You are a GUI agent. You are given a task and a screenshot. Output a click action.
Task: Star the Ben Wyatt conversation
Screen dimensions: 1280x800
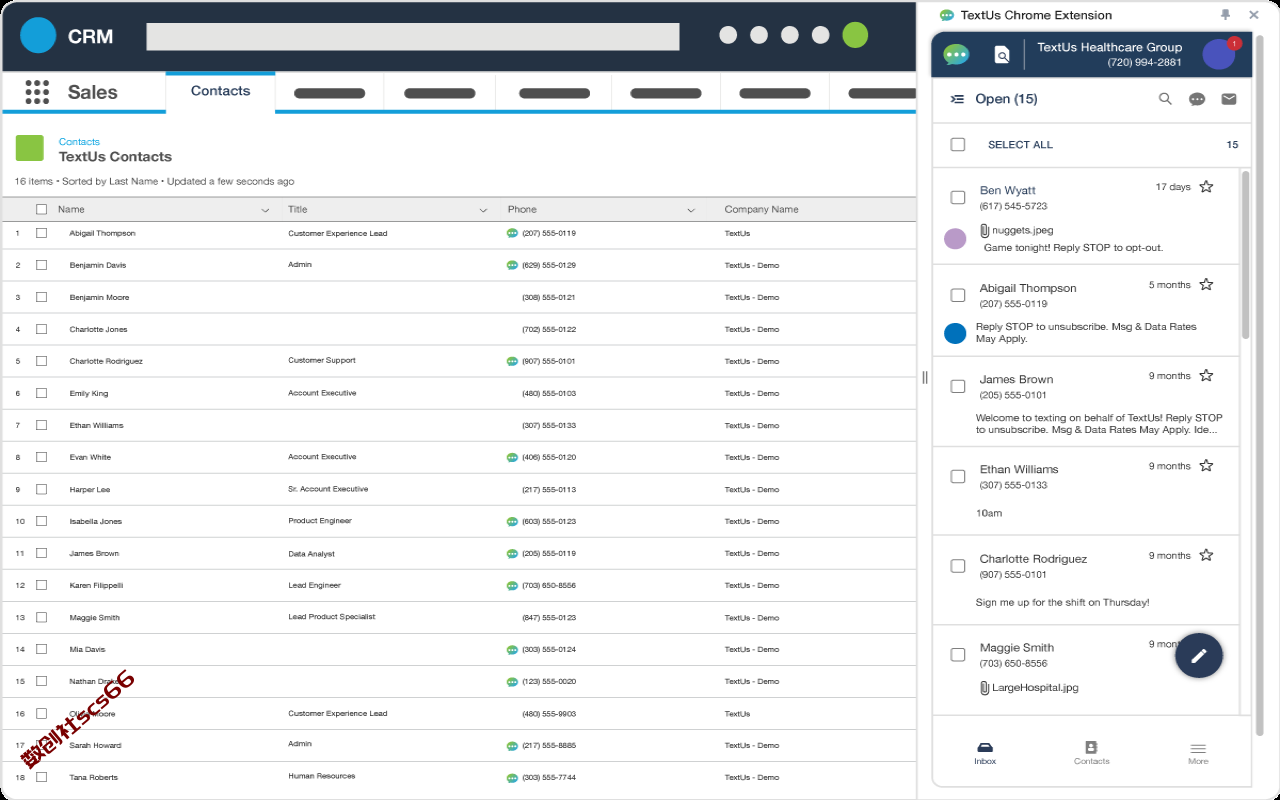(1206, 187)
